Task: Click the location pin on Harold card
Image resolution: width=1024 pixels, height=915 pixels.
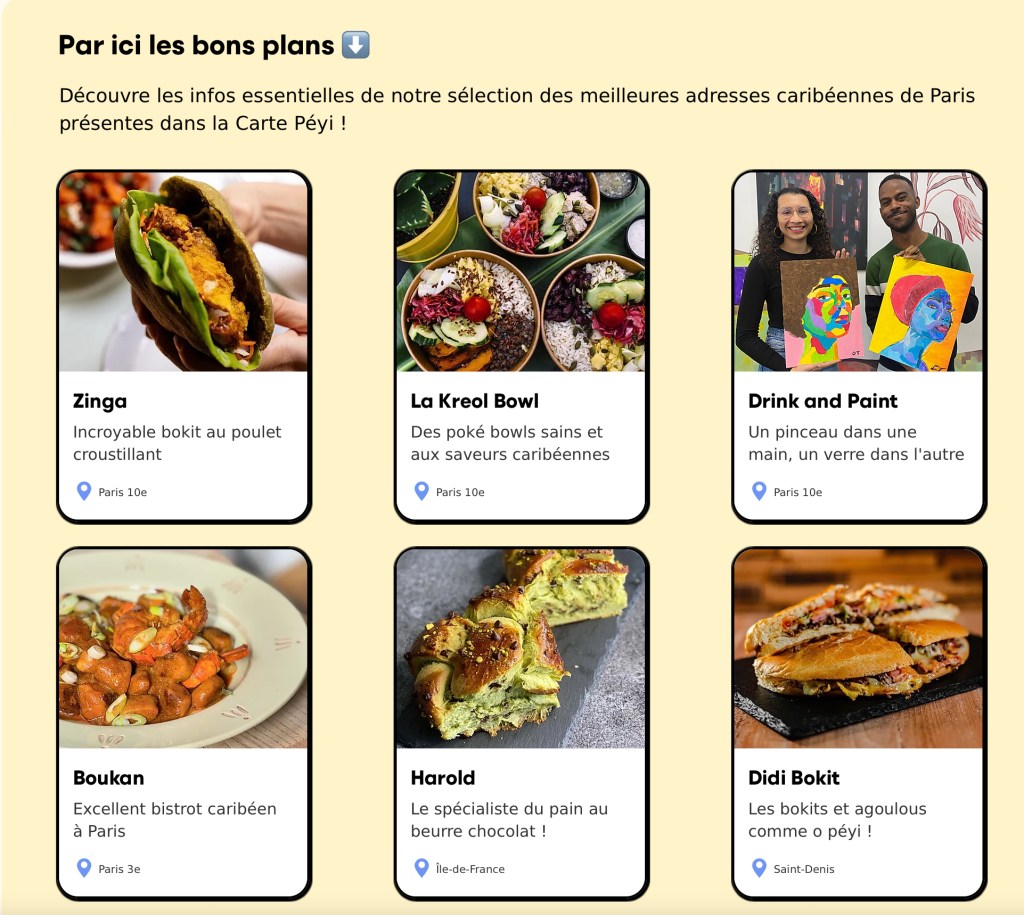Action: [422, 868]
